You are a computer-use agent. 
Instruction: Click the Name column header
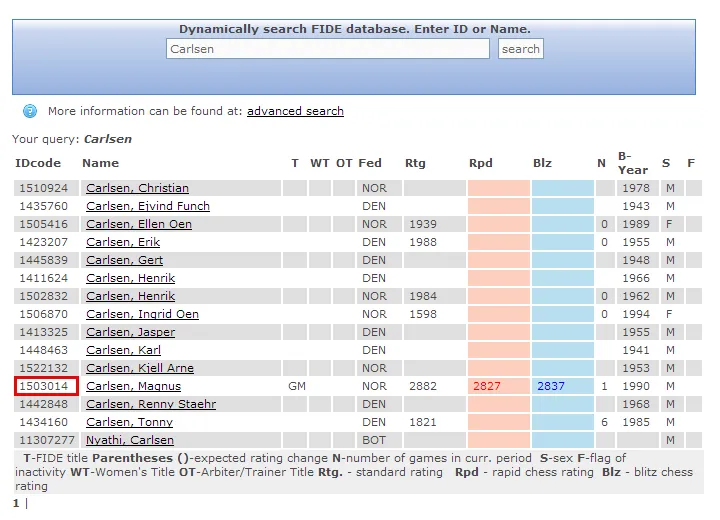point(101,163)
